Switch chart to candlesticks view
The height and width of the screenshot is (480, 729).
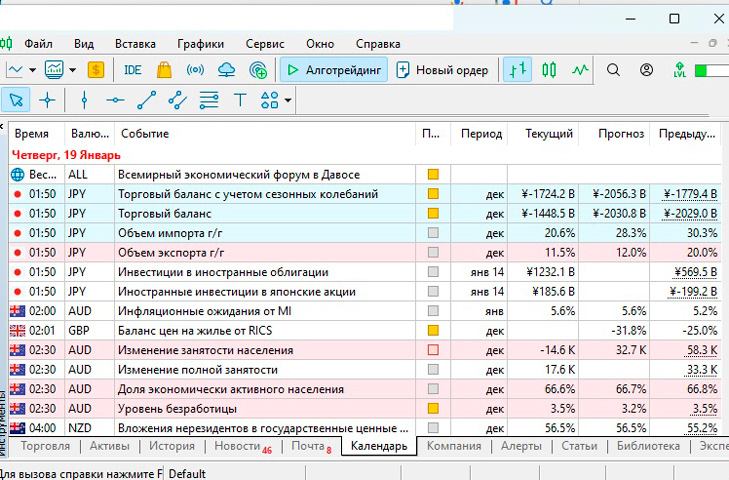[x=549, y=70]
